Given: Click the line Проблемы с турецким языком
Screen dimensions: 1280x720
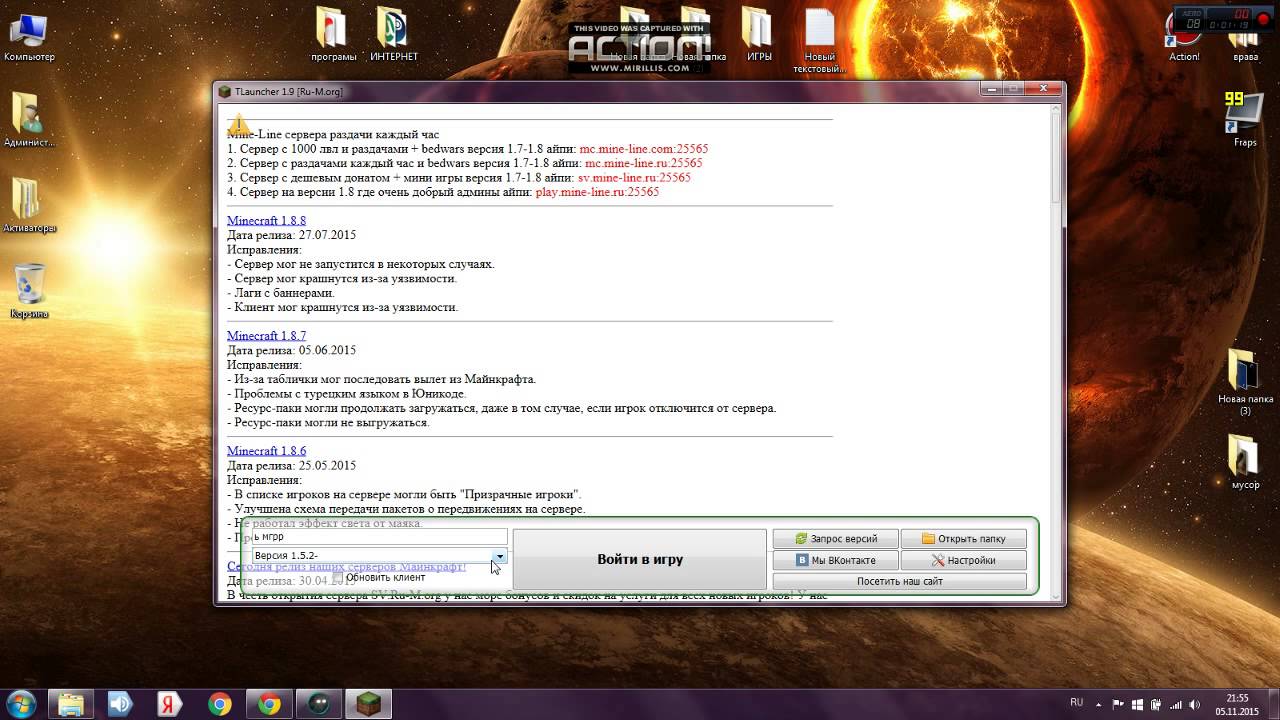Looking at the screenshot, I should click(x=347, y=394).
